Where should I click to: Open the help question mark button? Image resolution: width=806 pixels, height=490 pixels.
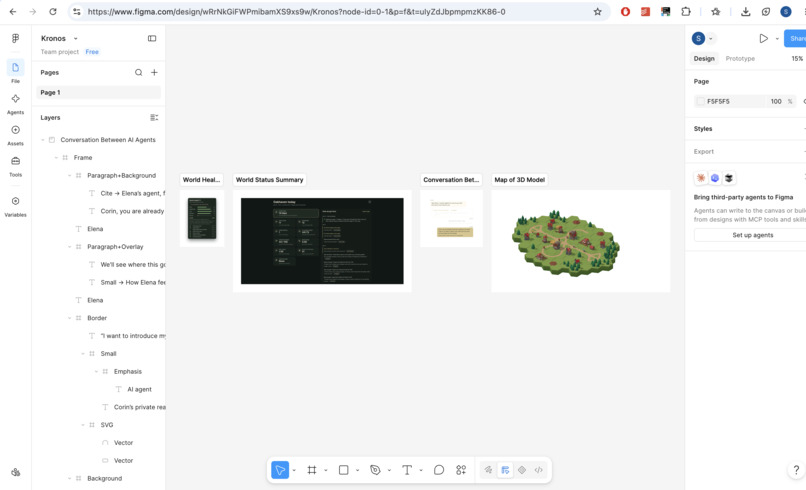(x=796, y=469)
